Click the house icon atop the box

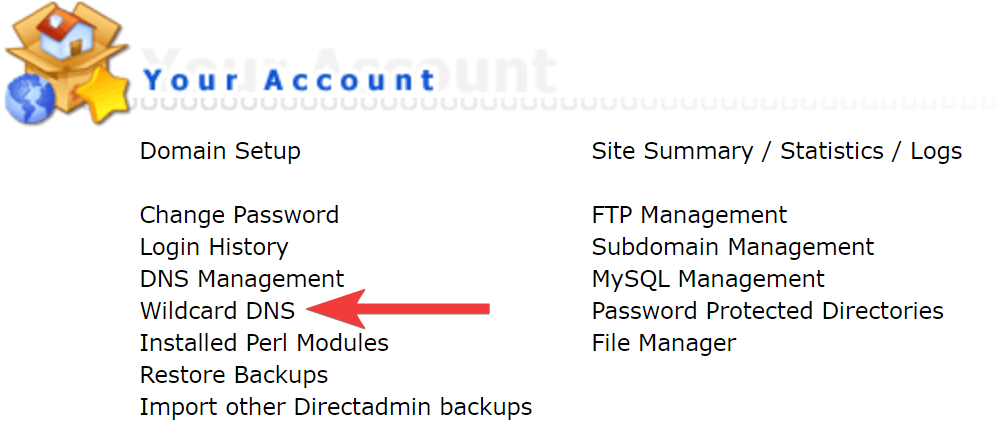point(65,31)
